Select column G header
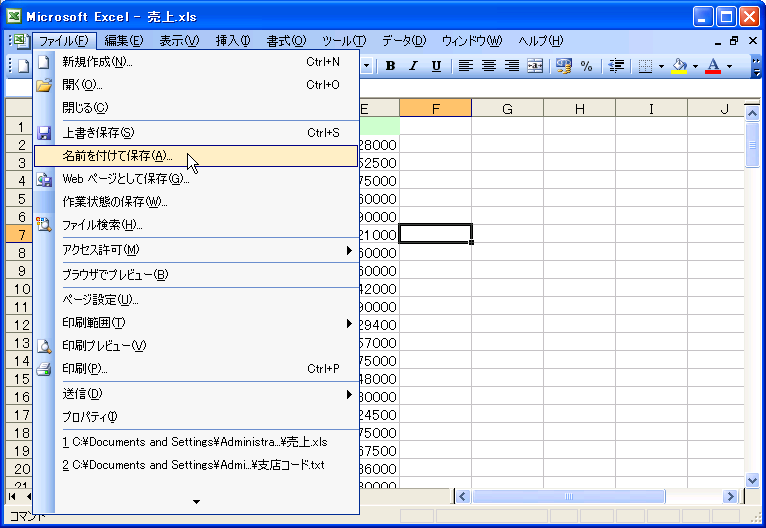 pyautogui.click(x=508, y=108)
